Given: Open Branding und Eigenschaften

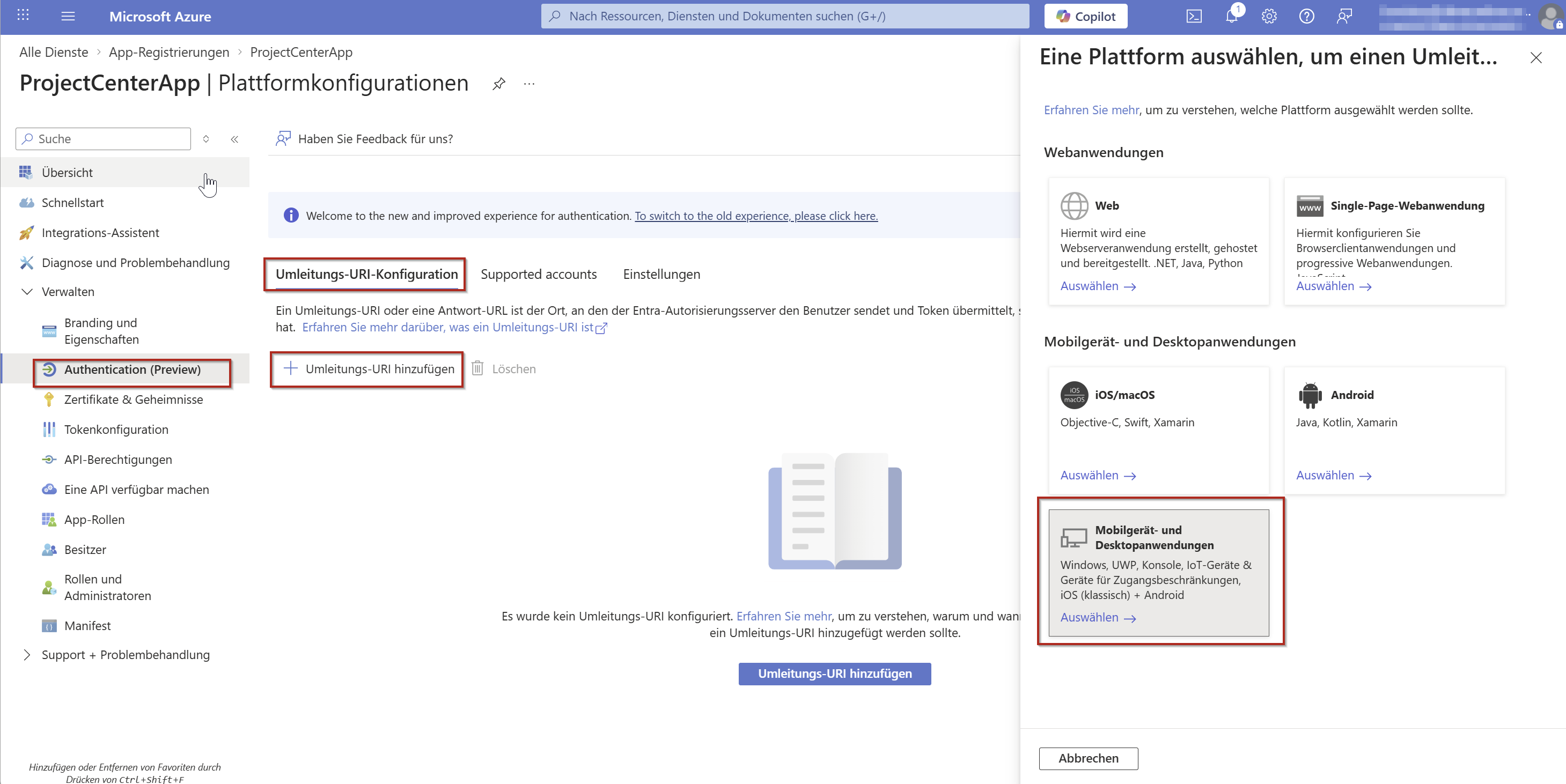Looking at the screenshot, I should (x=125, y=331).
